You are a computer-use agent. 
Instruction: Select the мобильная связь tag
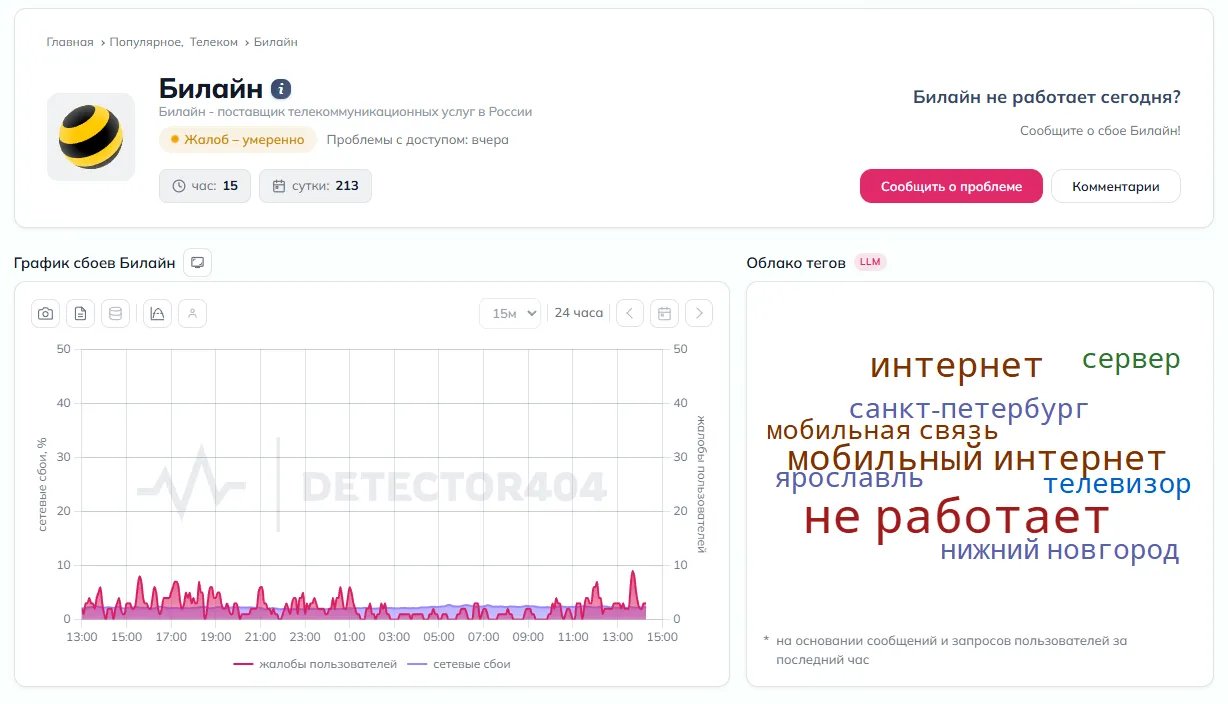[x=882, y=431]
